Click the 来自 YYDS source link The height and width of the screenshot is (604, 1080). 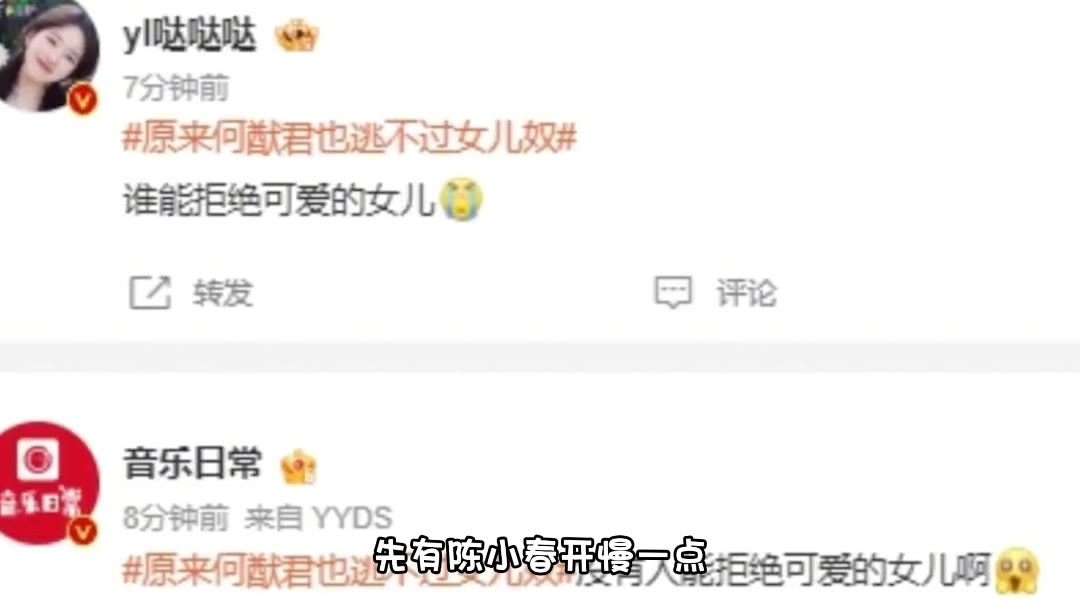(x=319, y=518)
